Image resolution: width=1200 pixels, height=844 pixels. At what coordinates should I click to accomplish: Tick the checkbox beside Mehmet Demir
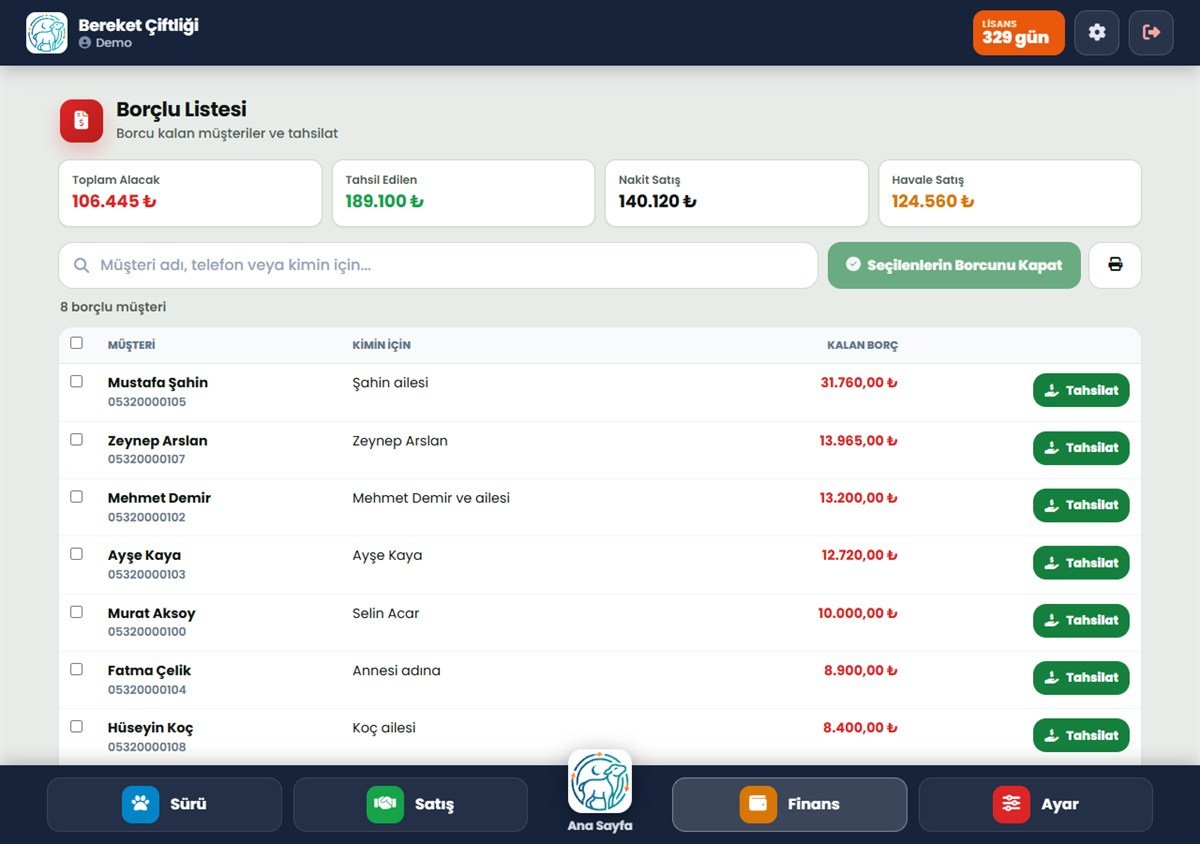(77, 496)
